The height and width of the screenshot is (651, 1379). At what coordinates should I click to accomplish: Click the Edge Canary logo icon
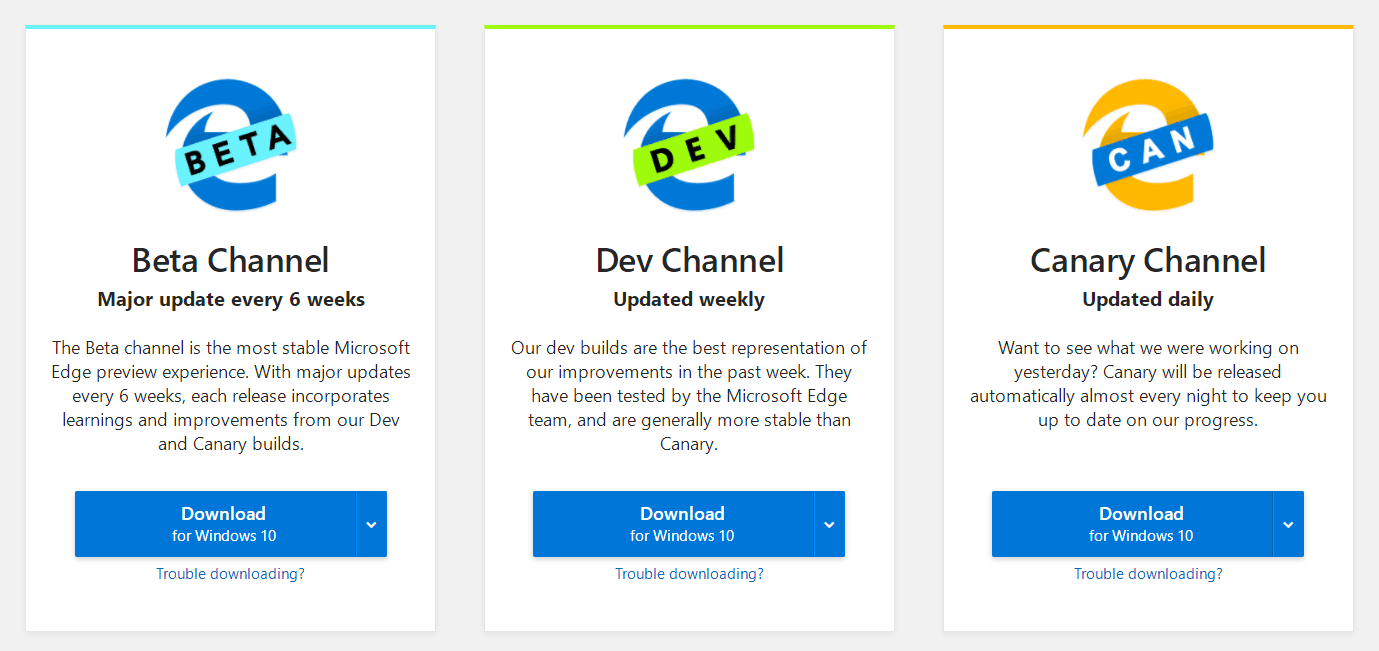[x=1148, y=145]
